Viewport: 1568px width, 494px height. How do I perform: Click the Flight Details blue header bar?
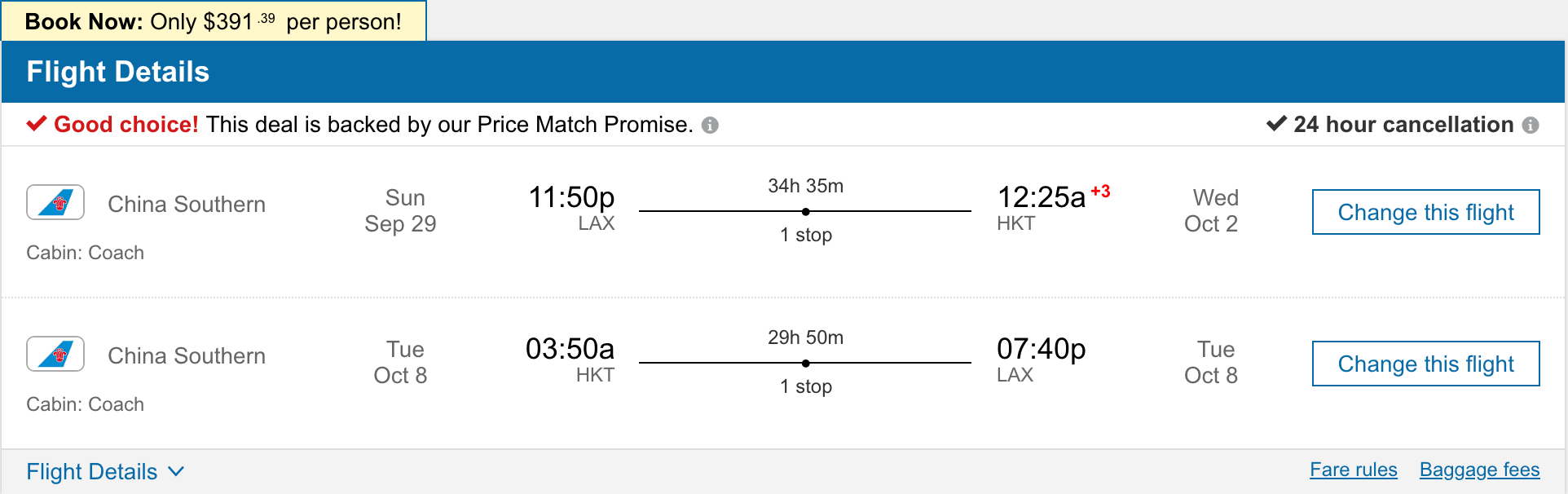(782, 72)
